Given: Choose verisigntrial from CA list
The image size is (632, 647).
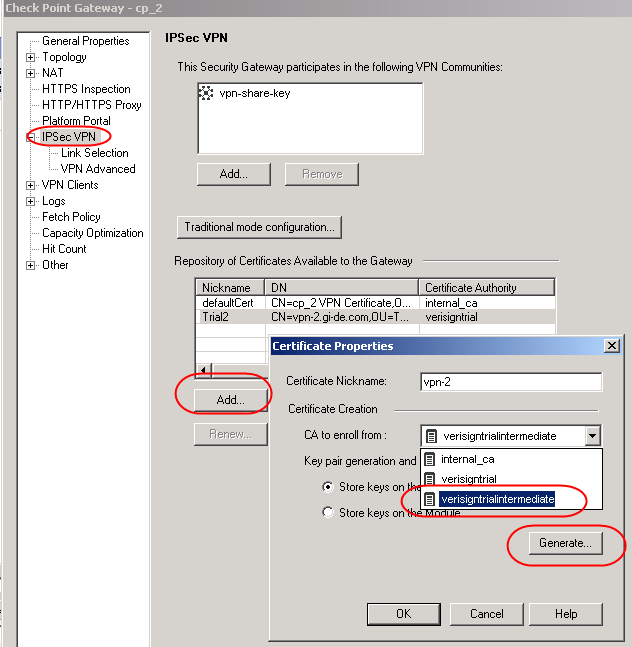Looking at the screenshot, I should pyautogui.click(x=511, y=479).
